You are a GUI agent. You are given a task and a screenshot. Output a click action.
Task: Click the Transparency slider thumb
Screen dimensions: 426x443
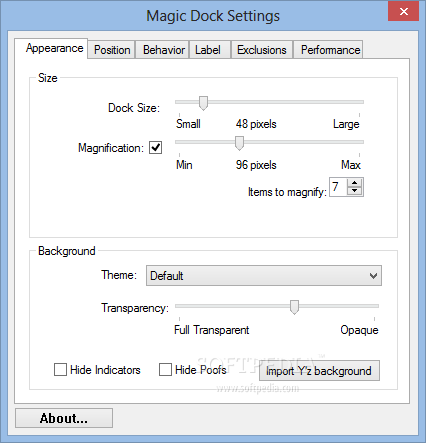pos(294,307)
